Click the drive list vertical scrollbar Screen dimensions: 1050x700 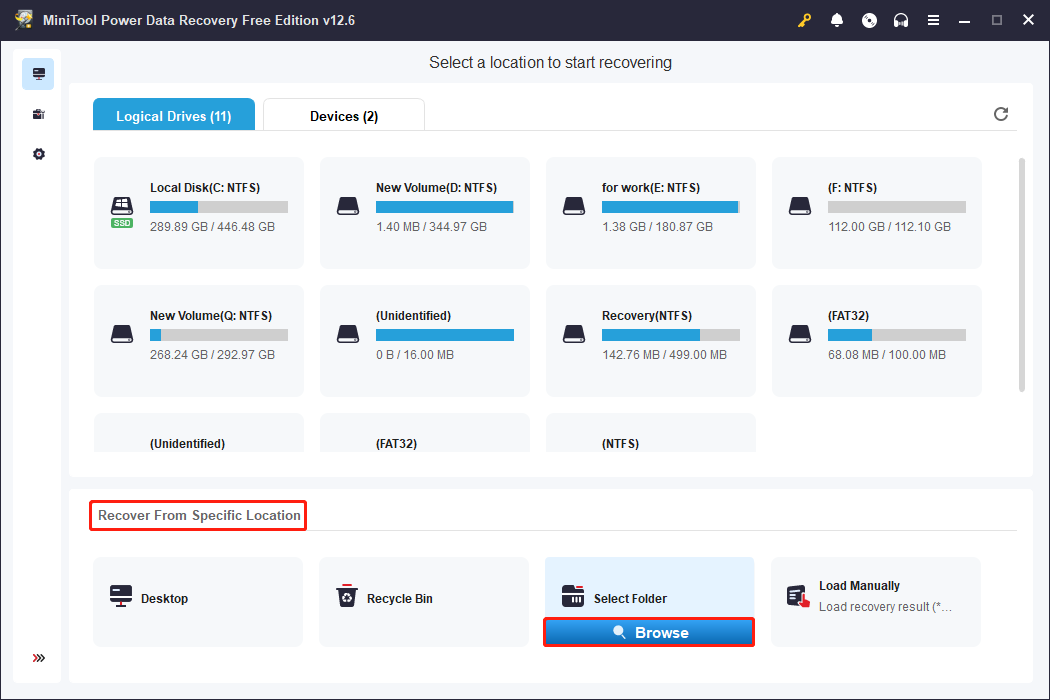pos(1020,270)
